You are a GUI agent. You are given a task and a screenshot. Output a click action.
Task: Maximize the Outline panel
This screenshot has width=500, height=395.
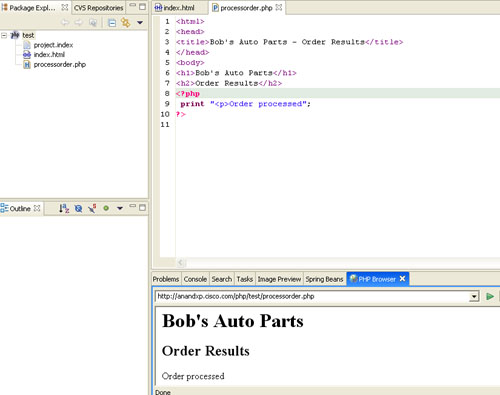tap(143, 208)
